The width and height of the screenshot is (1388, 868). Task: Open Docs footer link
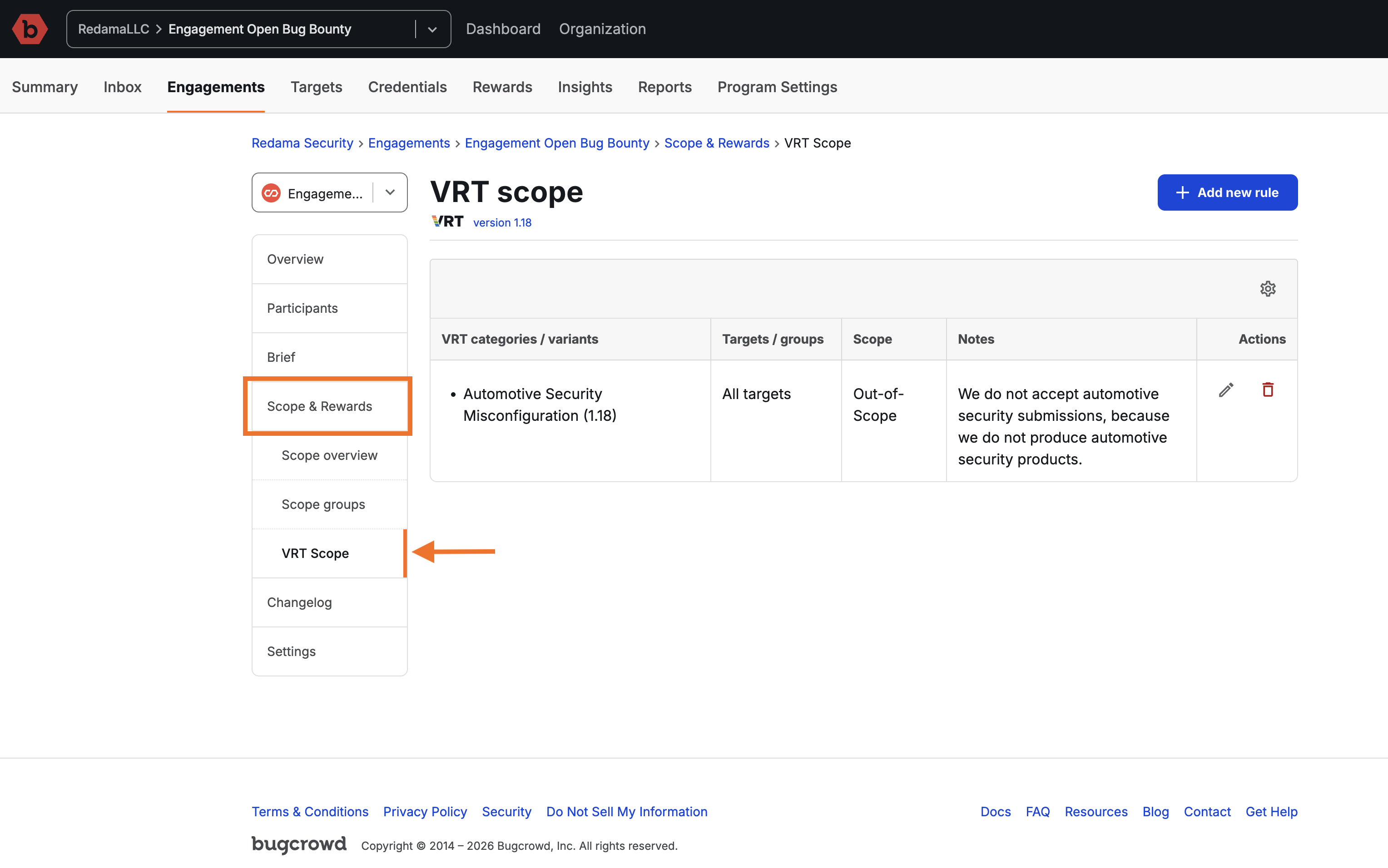tap(995, 812)
